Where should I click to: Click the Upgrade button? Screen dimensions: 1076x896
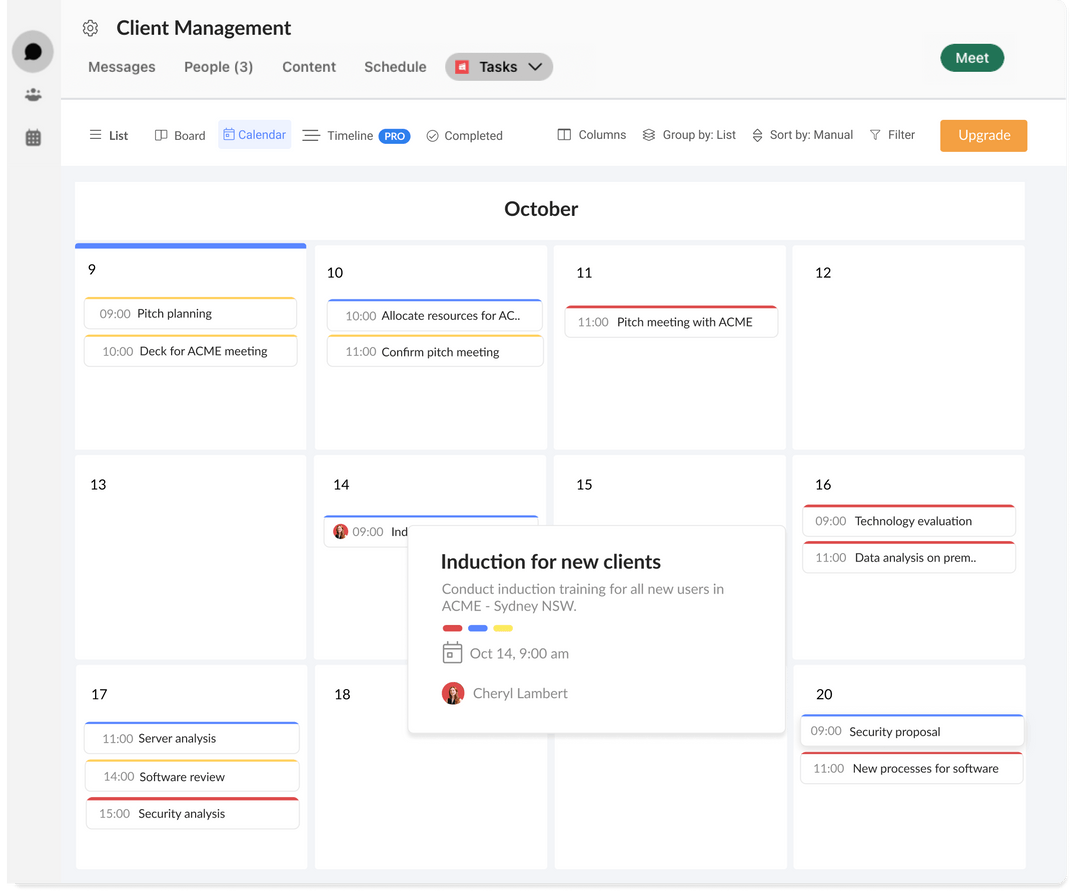[x=983, y=135]
